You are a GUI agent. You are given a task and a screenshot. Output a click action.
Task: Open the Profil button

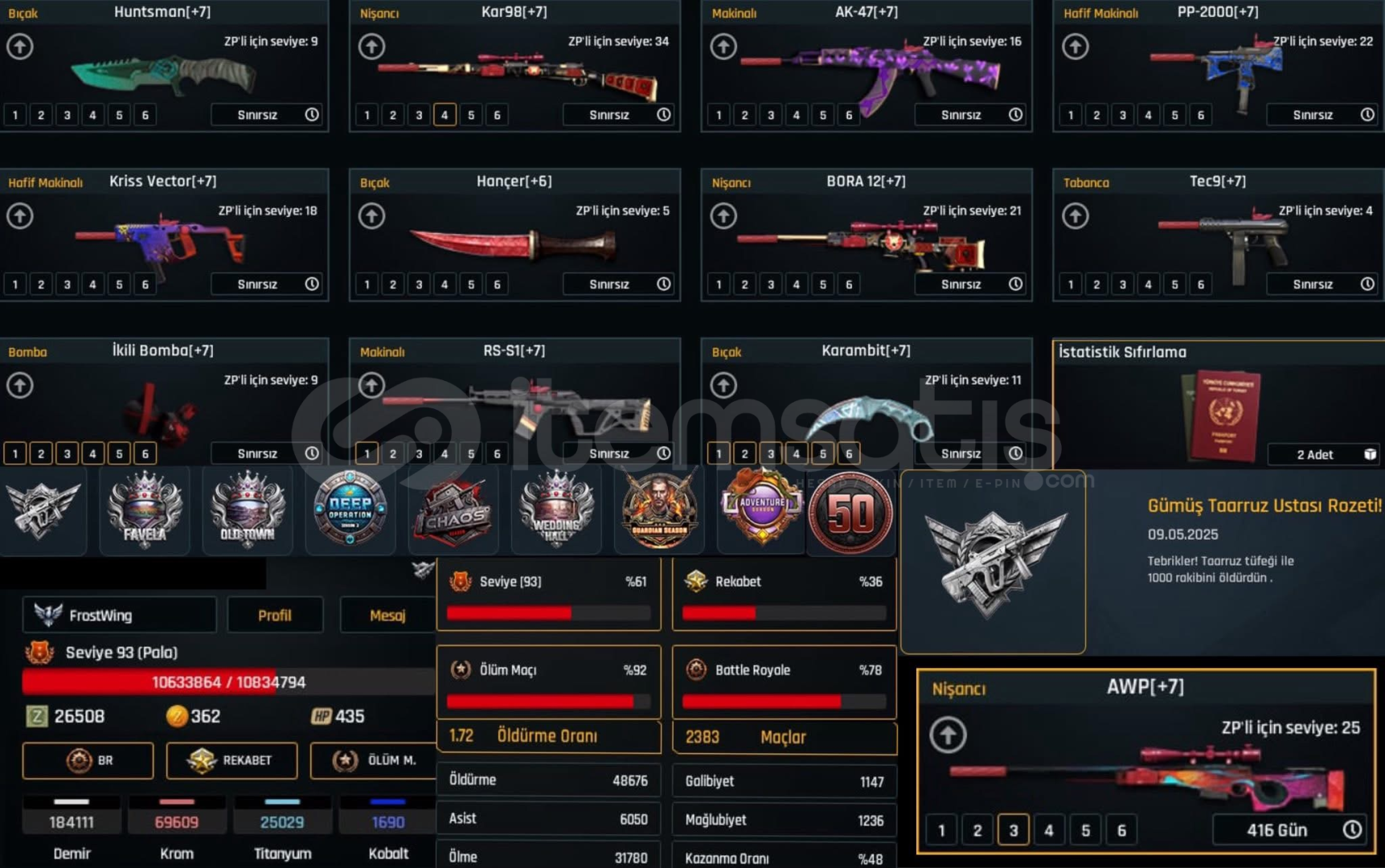275,615
